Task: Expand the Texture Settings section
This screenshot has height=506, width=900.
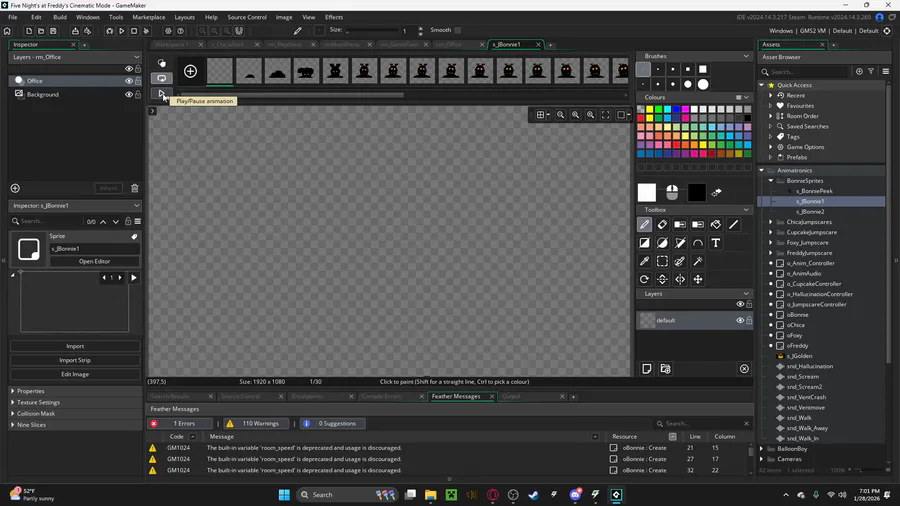Action: click(13, 403)
